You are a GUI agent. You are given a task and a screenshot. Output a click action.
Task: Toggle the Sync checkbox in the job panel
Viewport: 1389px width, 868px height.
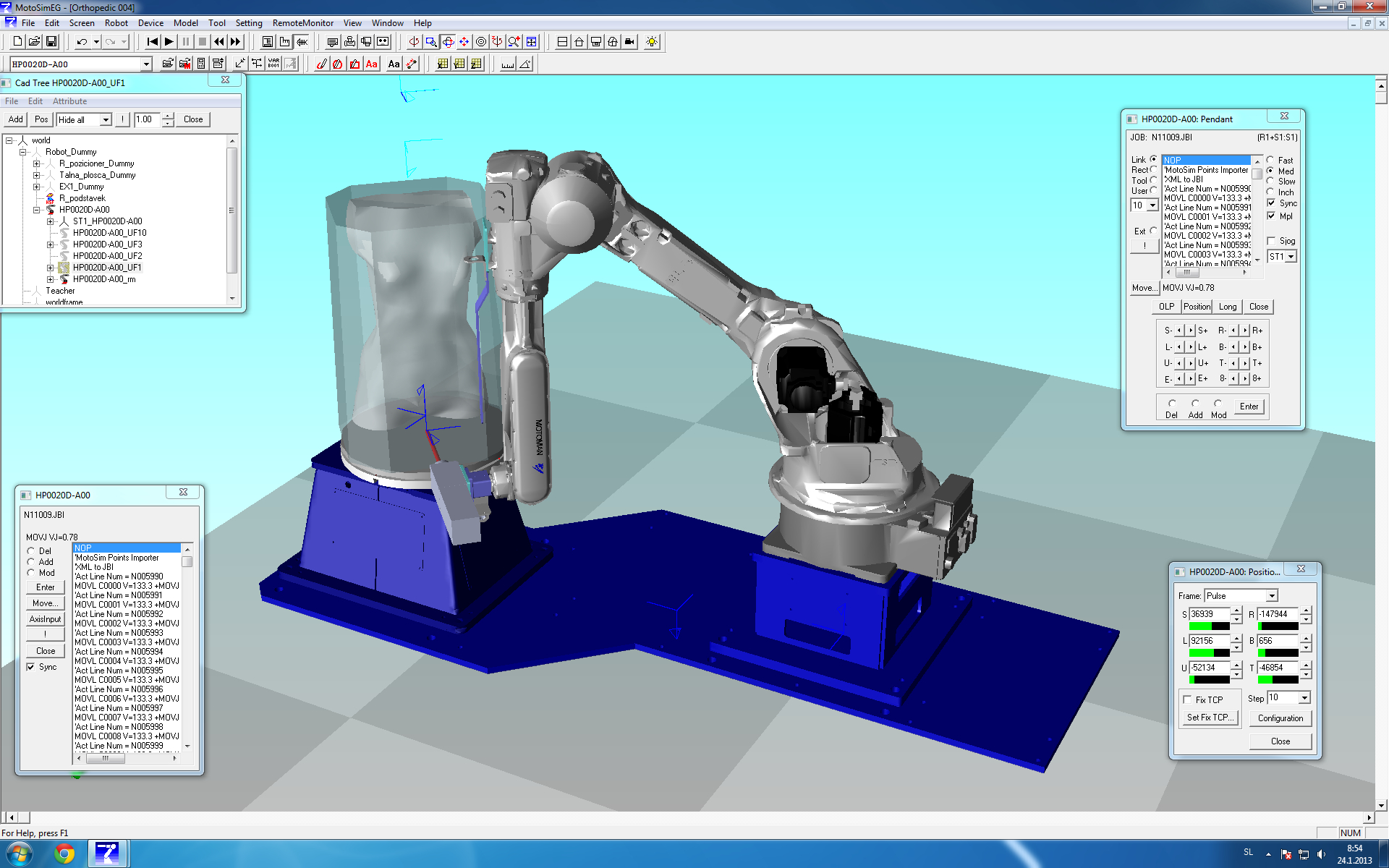coord(31,667)
